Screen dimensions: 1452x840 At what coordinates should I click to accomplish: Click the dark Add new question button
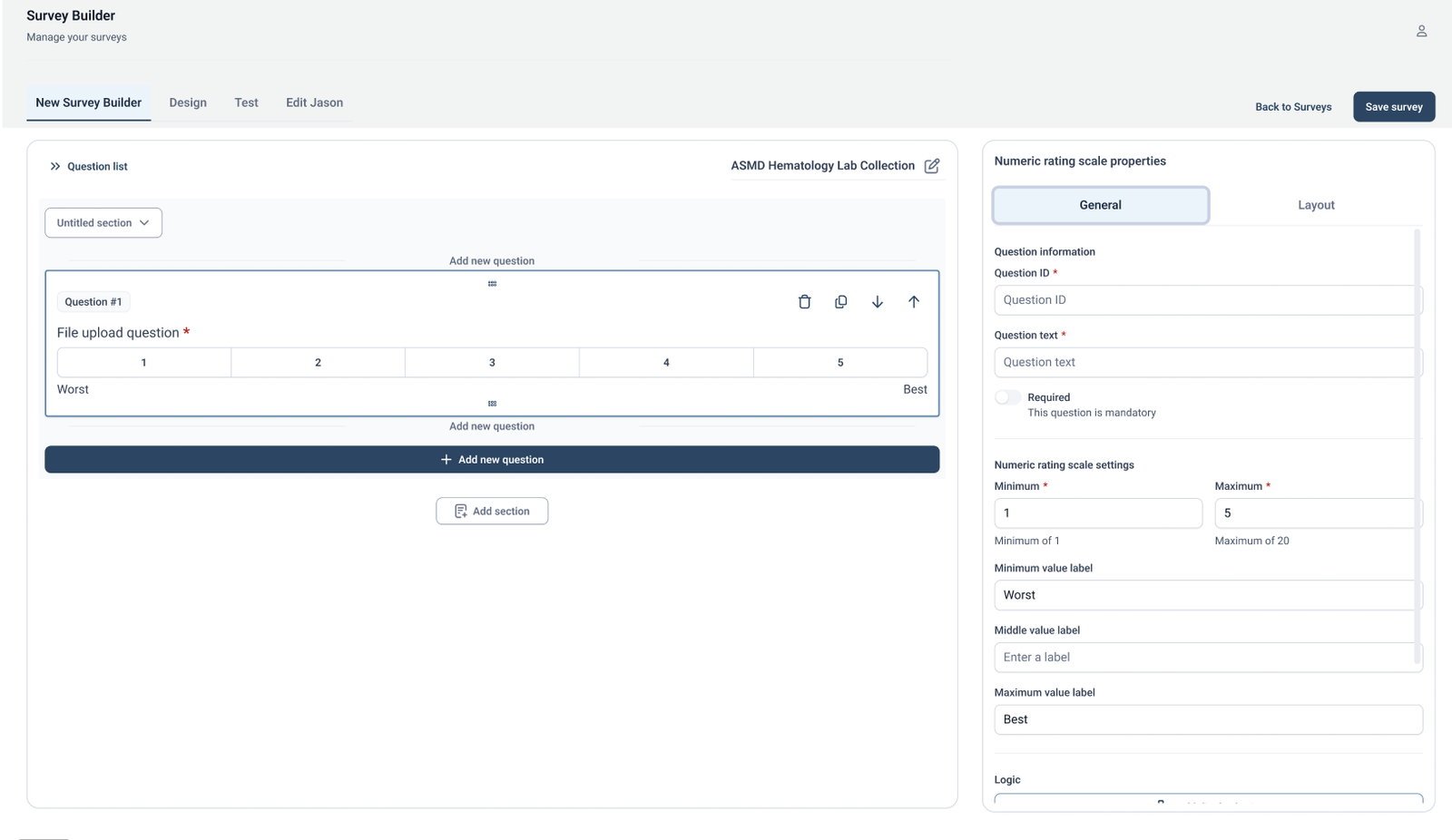tap(492, 460)
